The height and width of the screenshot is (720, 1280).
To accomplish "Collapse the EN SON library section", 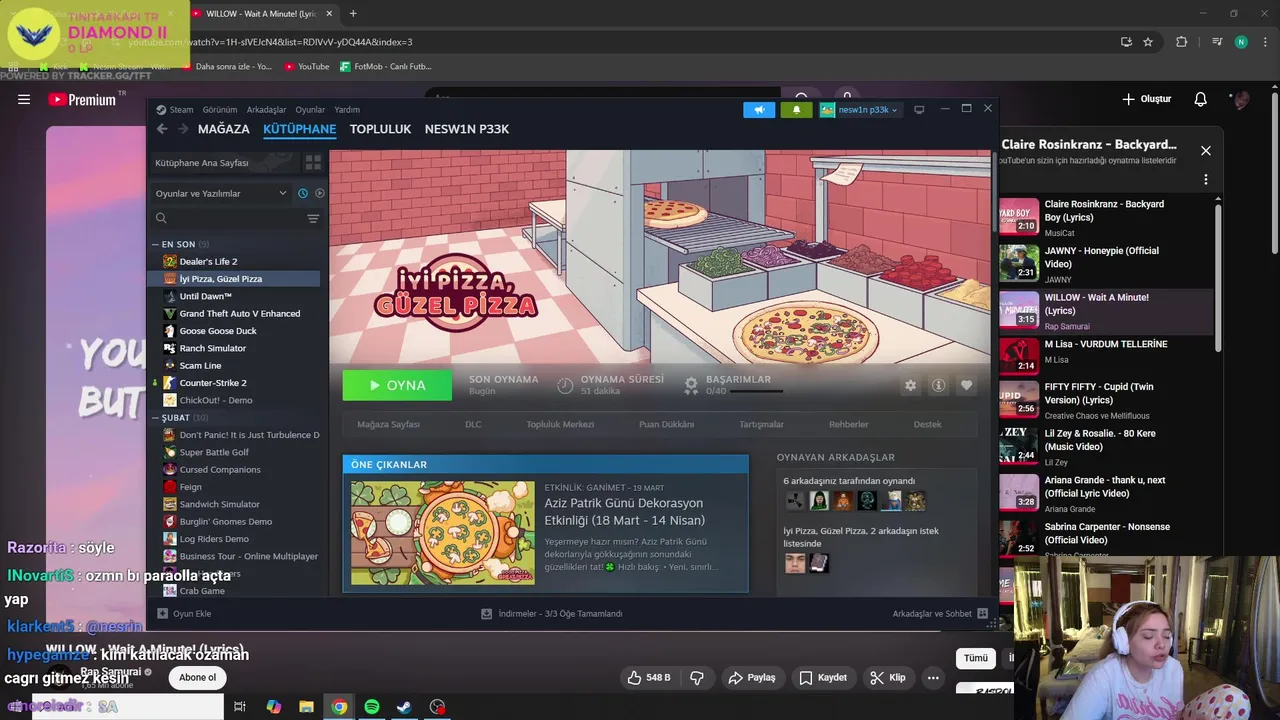I will click(x=156, y=244).
